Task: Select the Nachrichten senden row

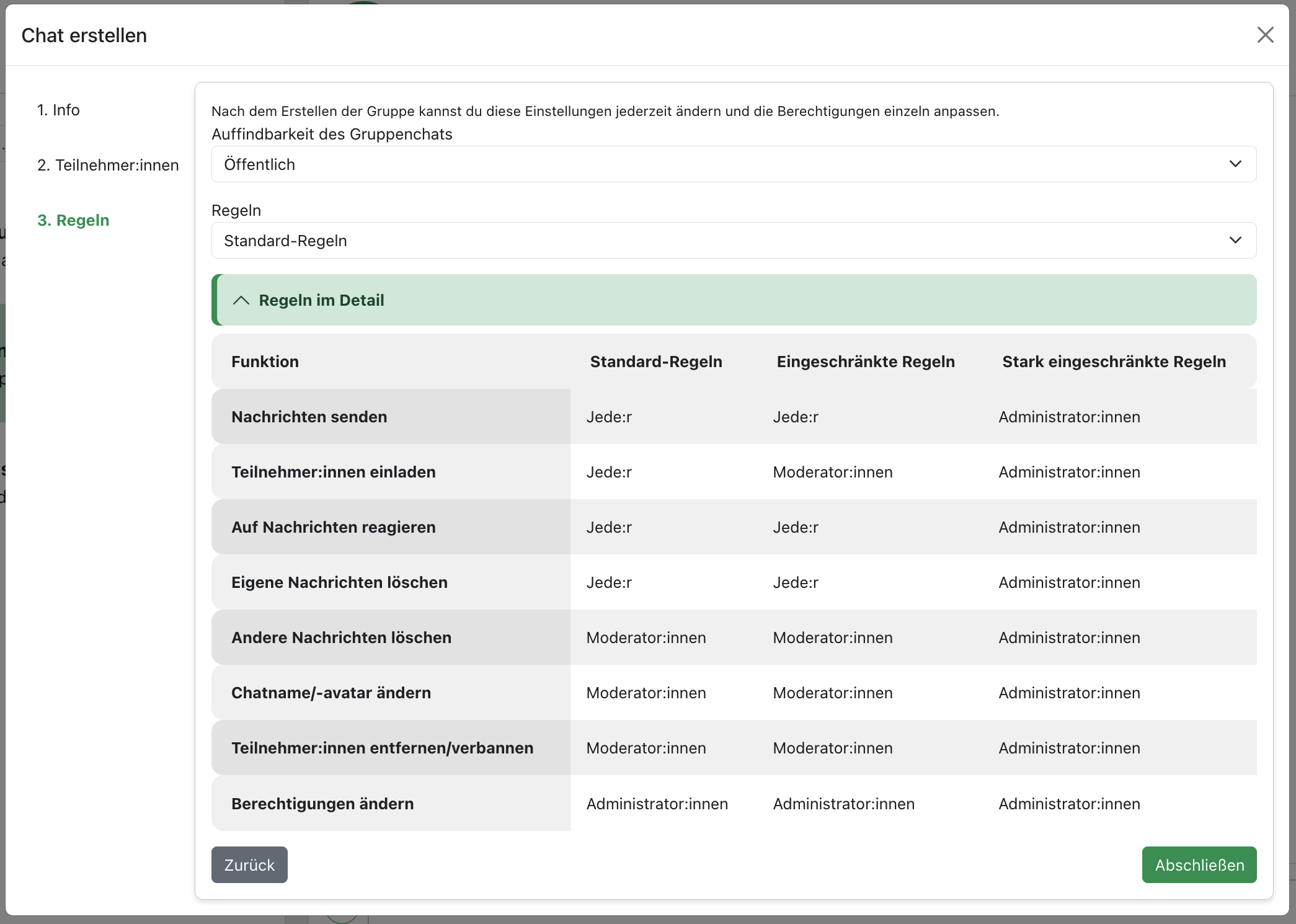Action: [x=309, y=417]
